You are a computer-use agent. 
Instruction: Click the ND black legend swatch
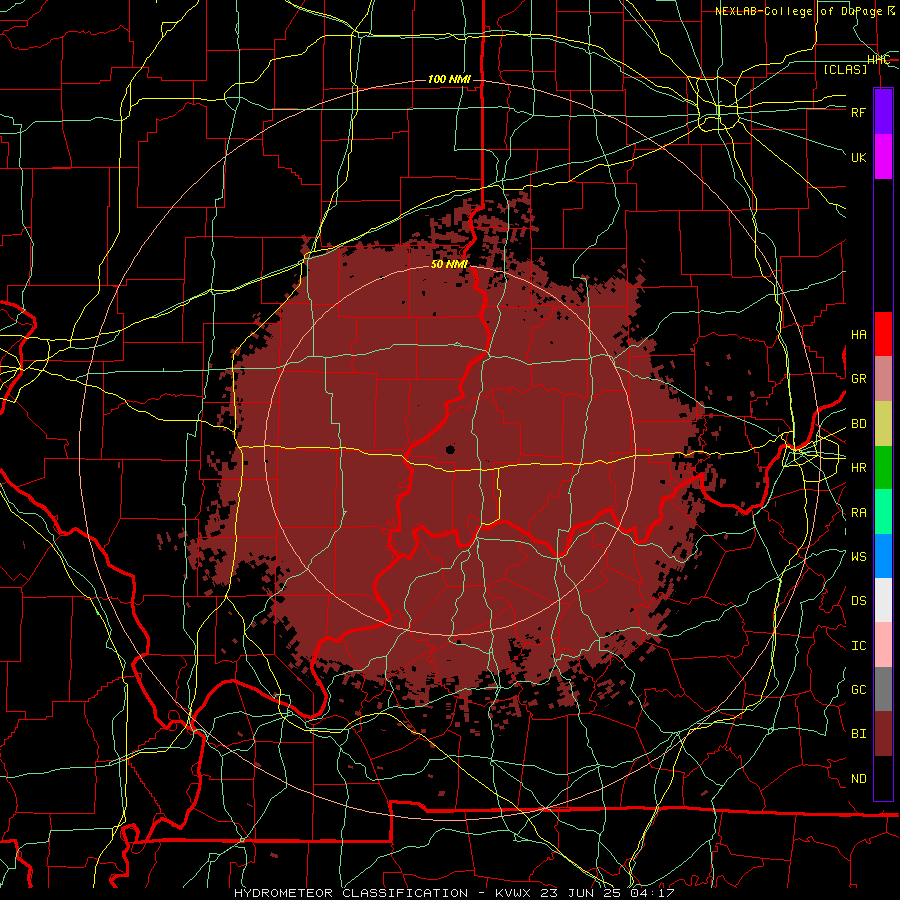tap(883, 778)
